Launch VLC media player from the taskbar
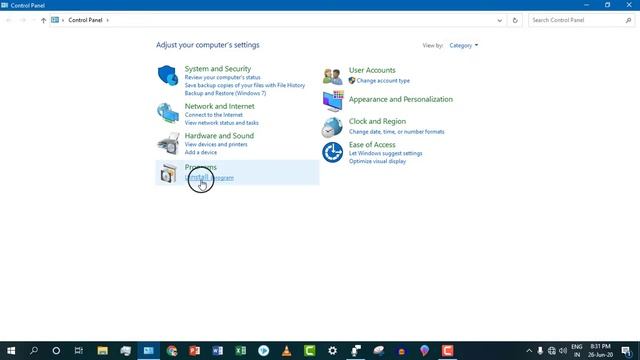This screenshot has width=640, height=360. (287, 351)
